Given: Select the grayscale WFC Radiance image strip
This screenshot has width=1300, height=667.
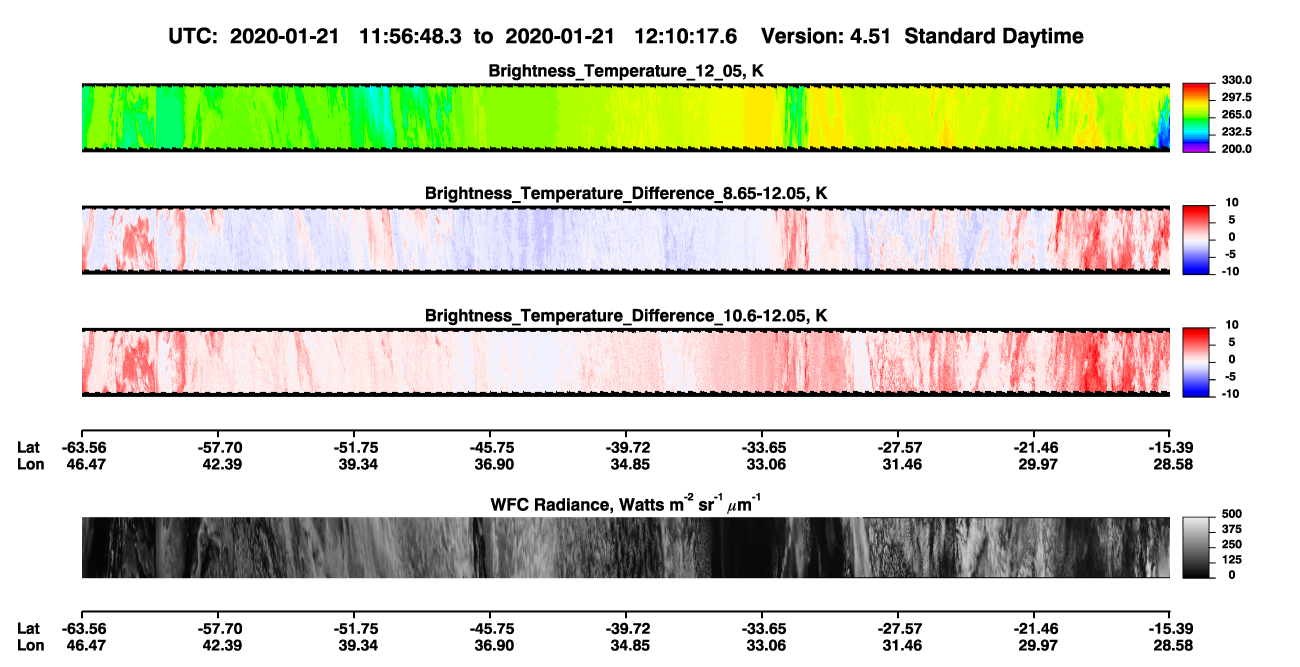Looking at the screenshot, I should (x=626, y=547).
